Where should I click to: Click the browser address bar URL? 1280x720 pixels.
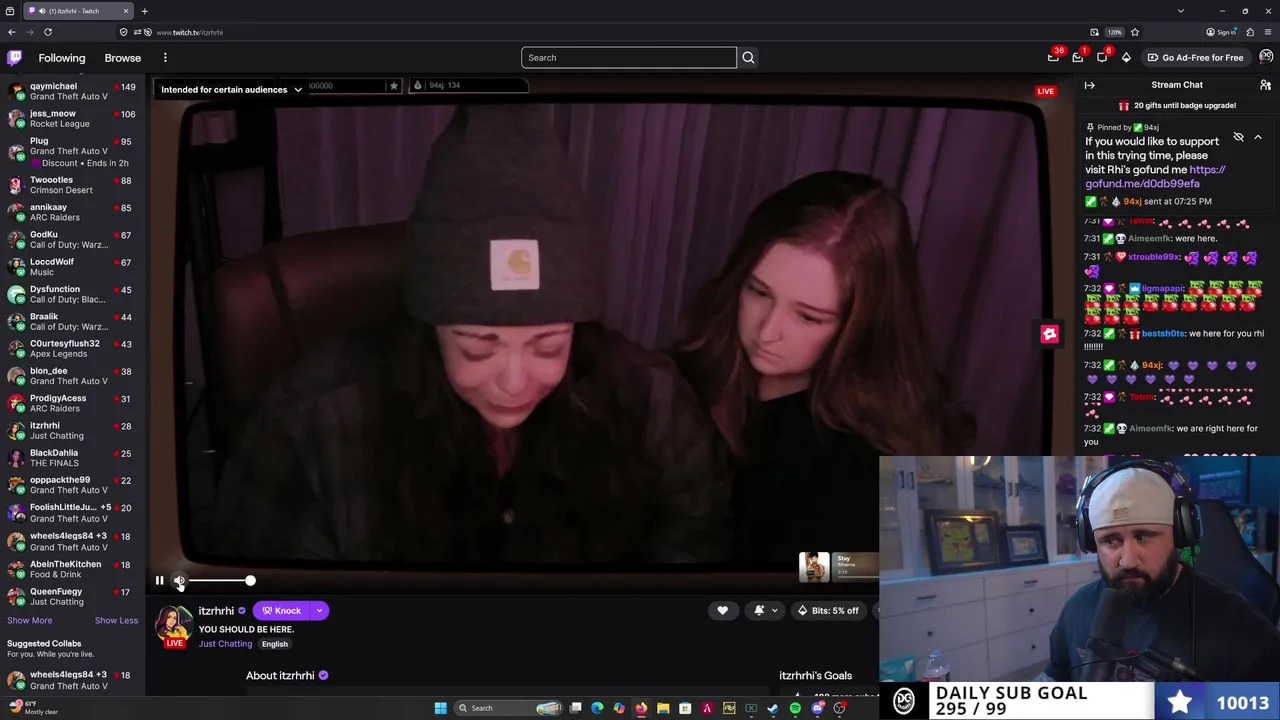189,32
